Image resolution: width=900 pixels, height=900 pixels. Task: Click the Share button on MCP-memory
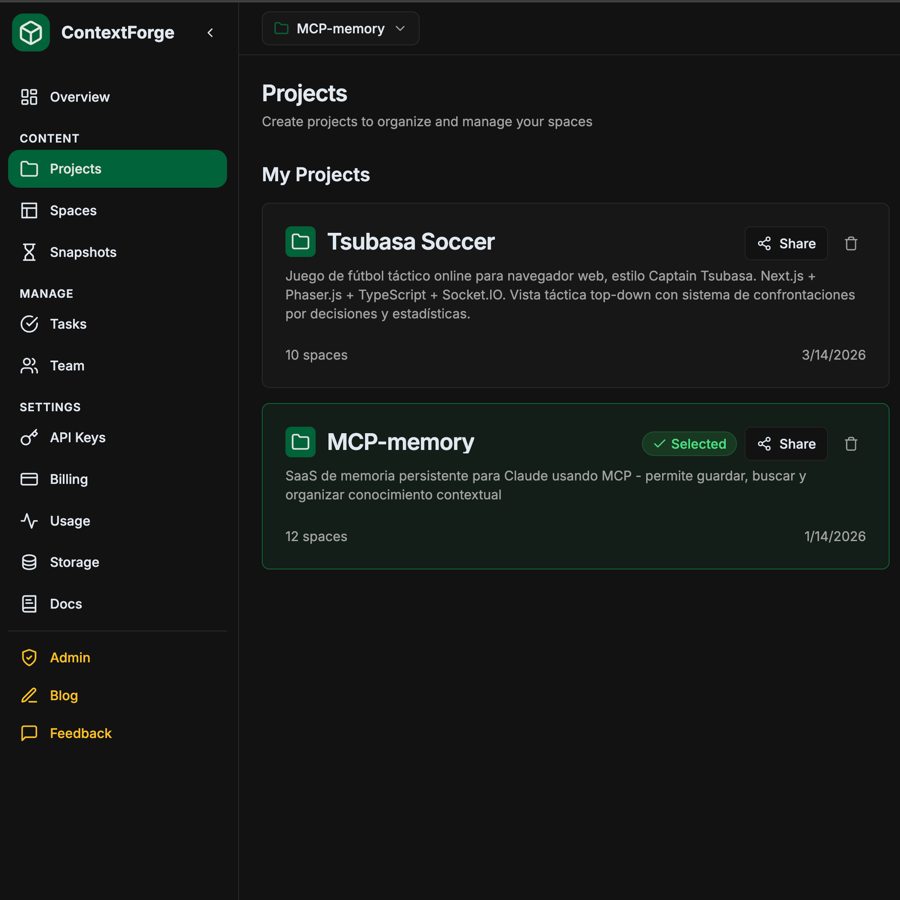786,443
